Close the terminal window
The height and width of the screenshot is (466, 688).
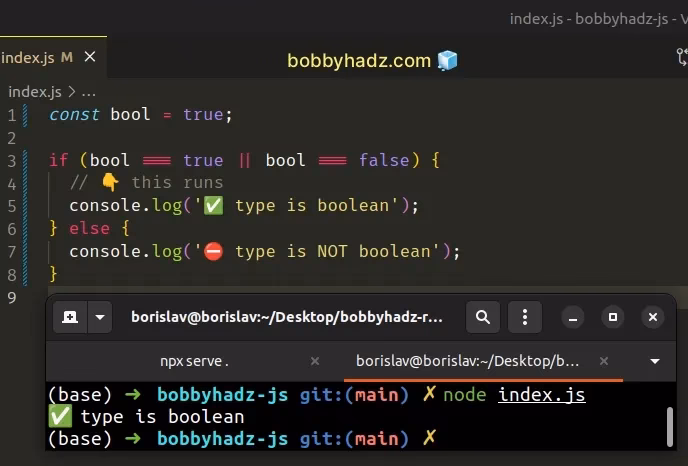click(653, 317)
